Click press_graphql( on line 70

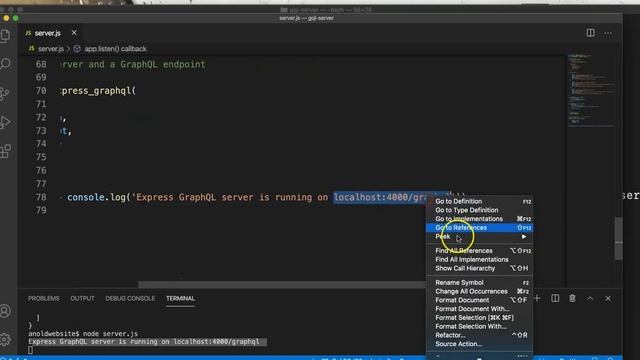click(98, 91)
